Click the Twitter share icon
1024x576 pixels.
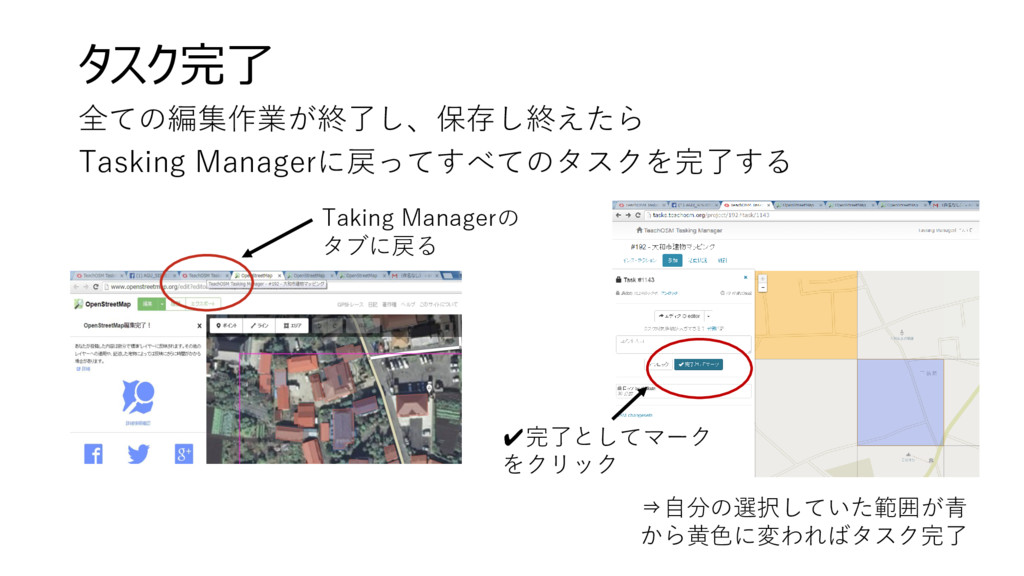tap(138, 453)
